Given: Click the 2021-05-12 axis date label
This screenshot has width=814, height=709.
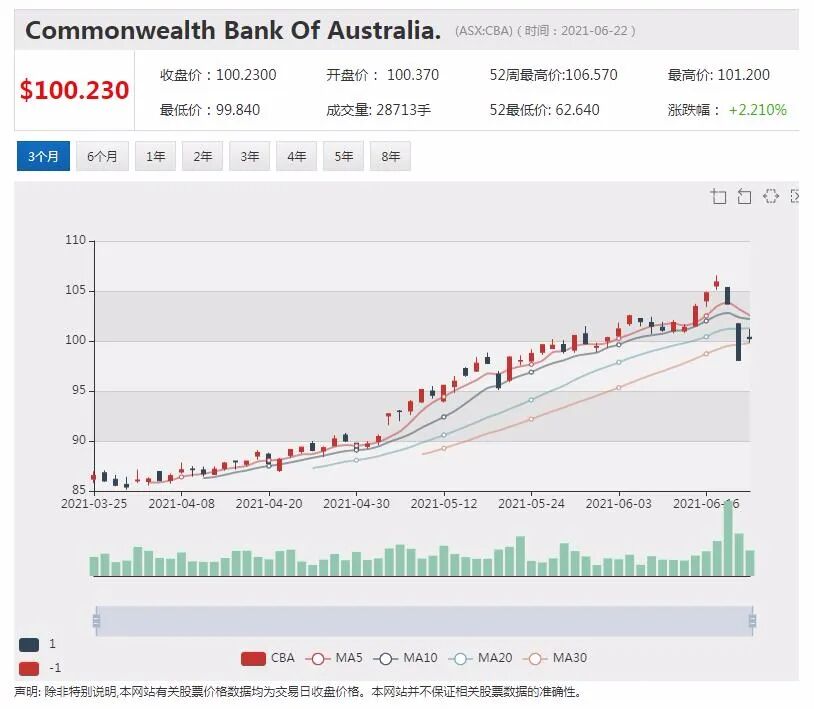Looking at the screenshot, I should coord(444,503).
